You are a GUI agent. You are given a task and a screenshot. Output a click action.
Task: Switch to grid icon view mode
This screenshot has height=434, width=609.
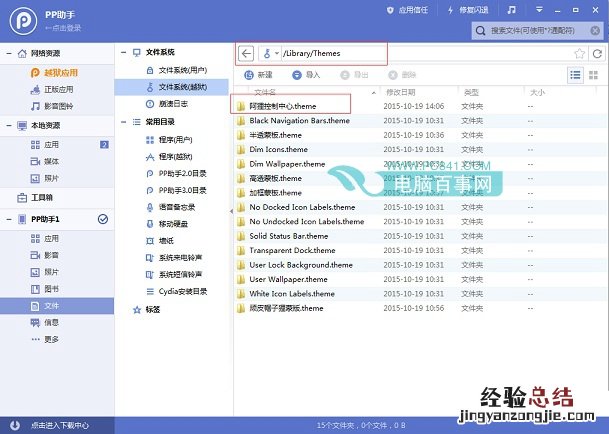[x=593, y=75]
